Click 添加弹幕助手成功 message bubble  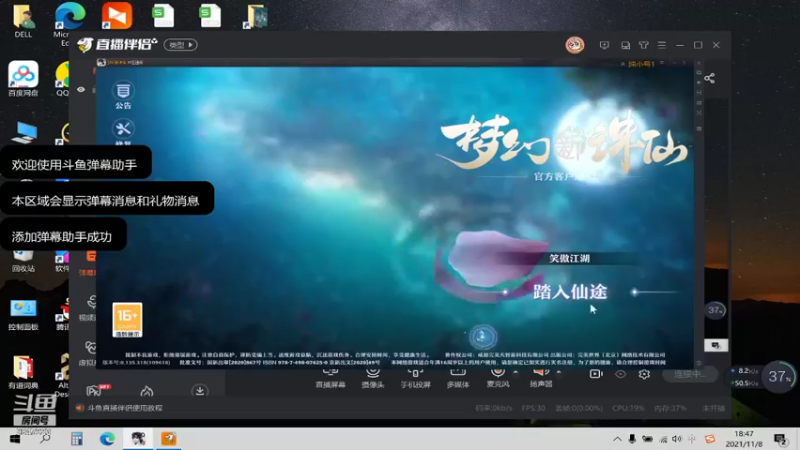(x=63, y=235)
